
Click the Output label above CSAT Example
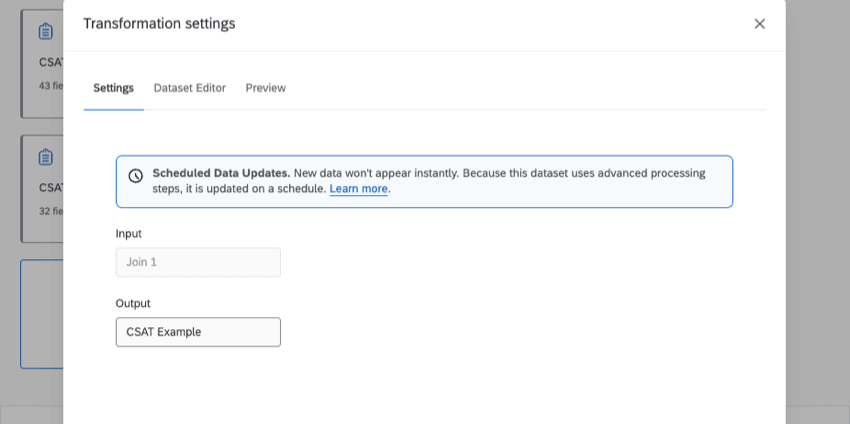[133, 304]
